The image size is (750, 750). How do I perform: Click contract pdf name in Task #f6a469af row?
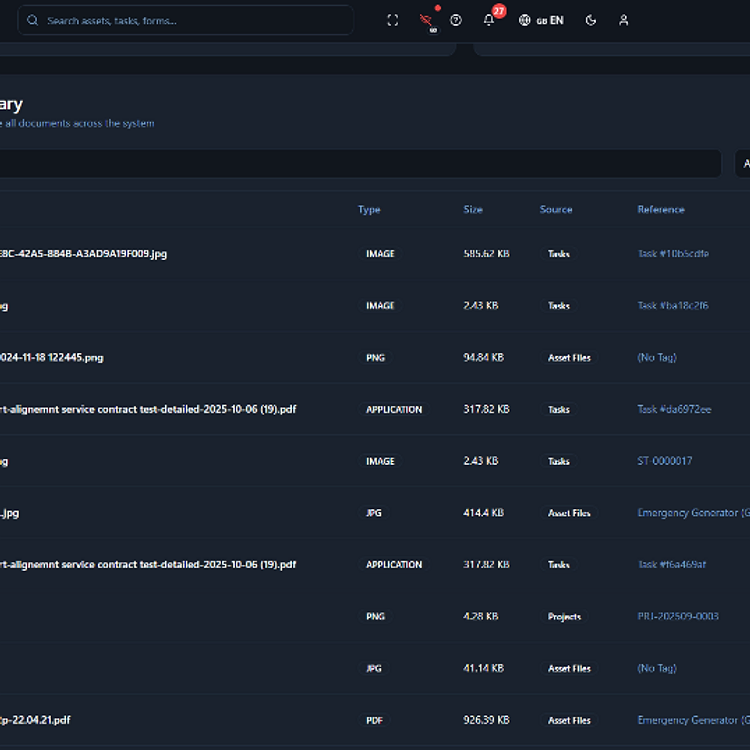(148, 564)
